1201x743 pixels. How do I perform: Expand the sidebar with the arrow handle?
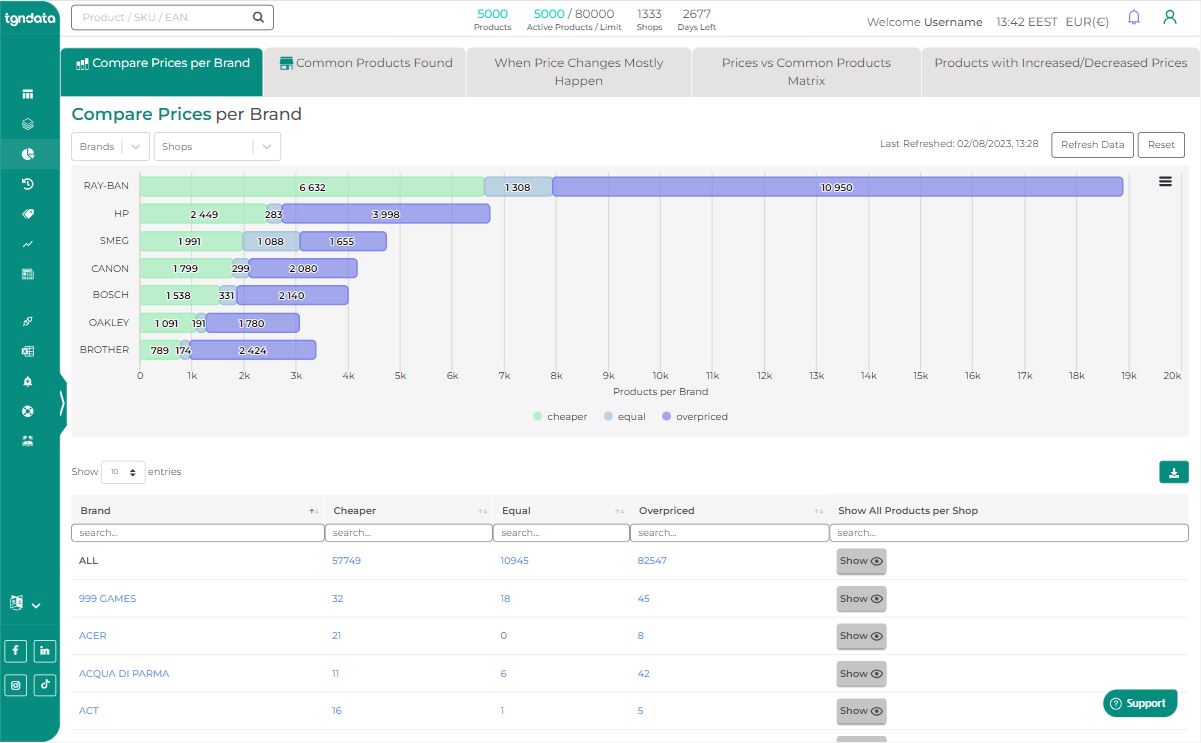pyautogui.click(x=62, y=403)
